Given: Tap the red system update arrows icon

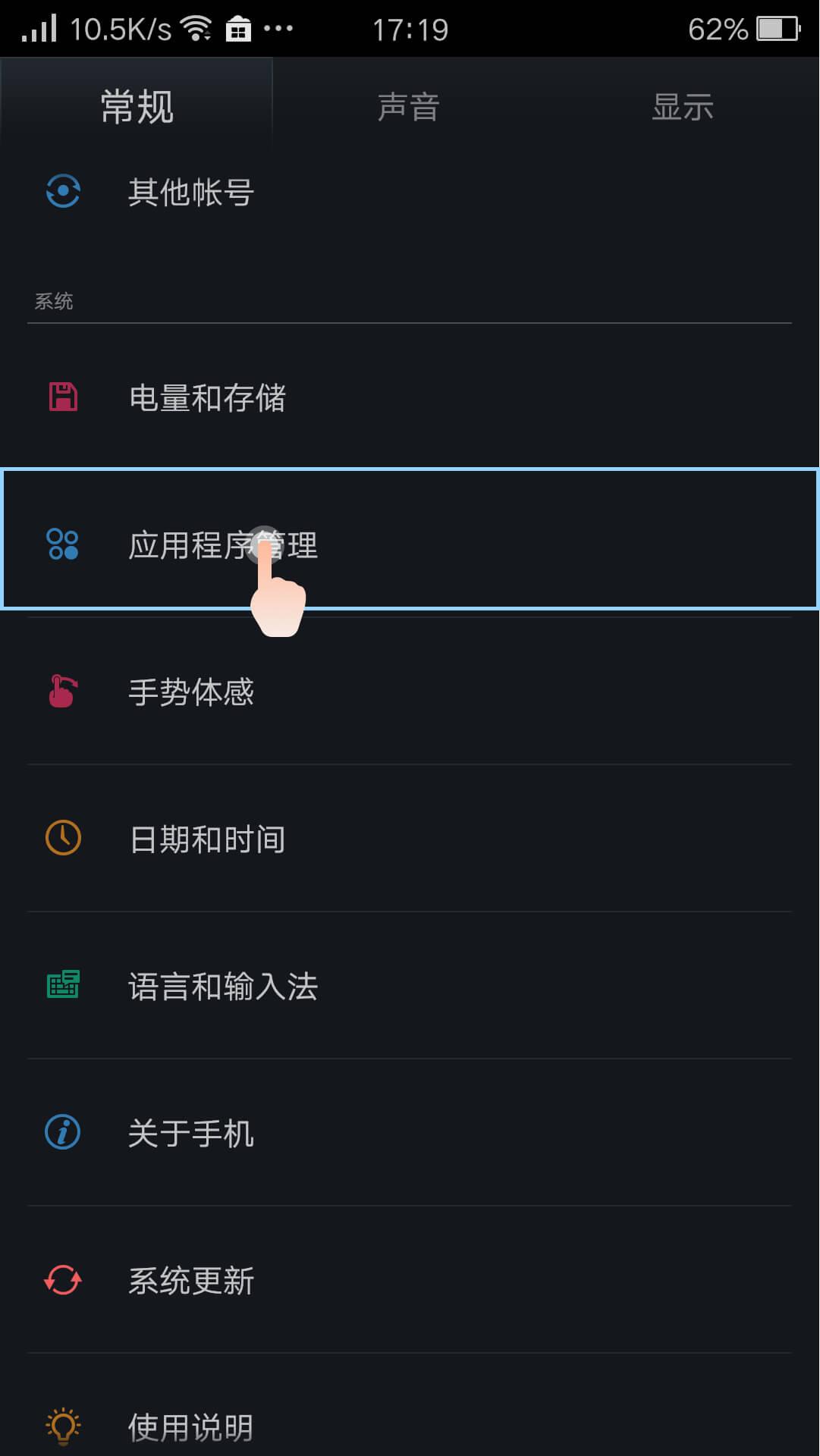Looking at the screenshot, I should [63, 1280].
